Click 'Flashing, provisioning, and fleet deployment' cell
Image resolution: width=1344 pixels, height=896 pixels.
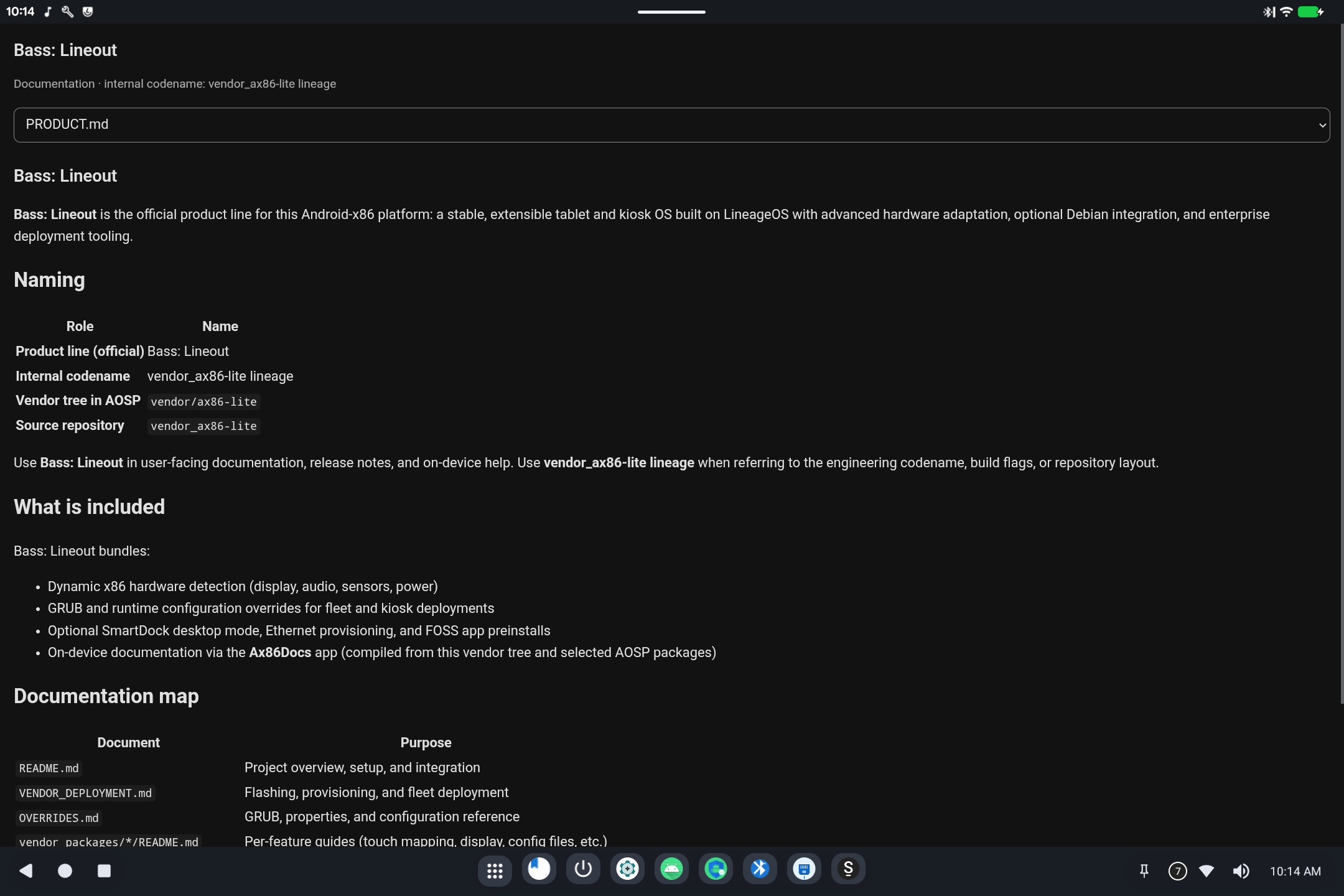point(376,793)
